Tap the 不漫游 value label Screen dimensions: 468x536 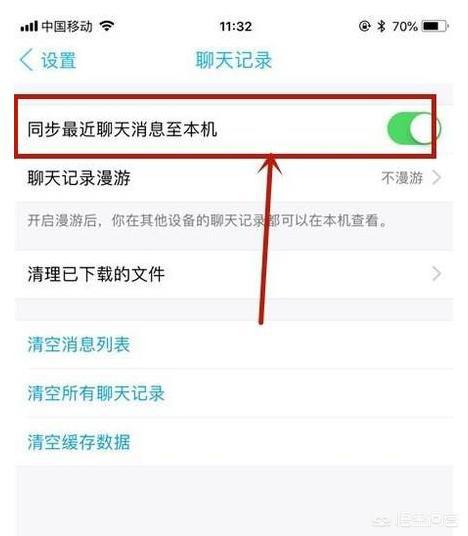(402, 178)
